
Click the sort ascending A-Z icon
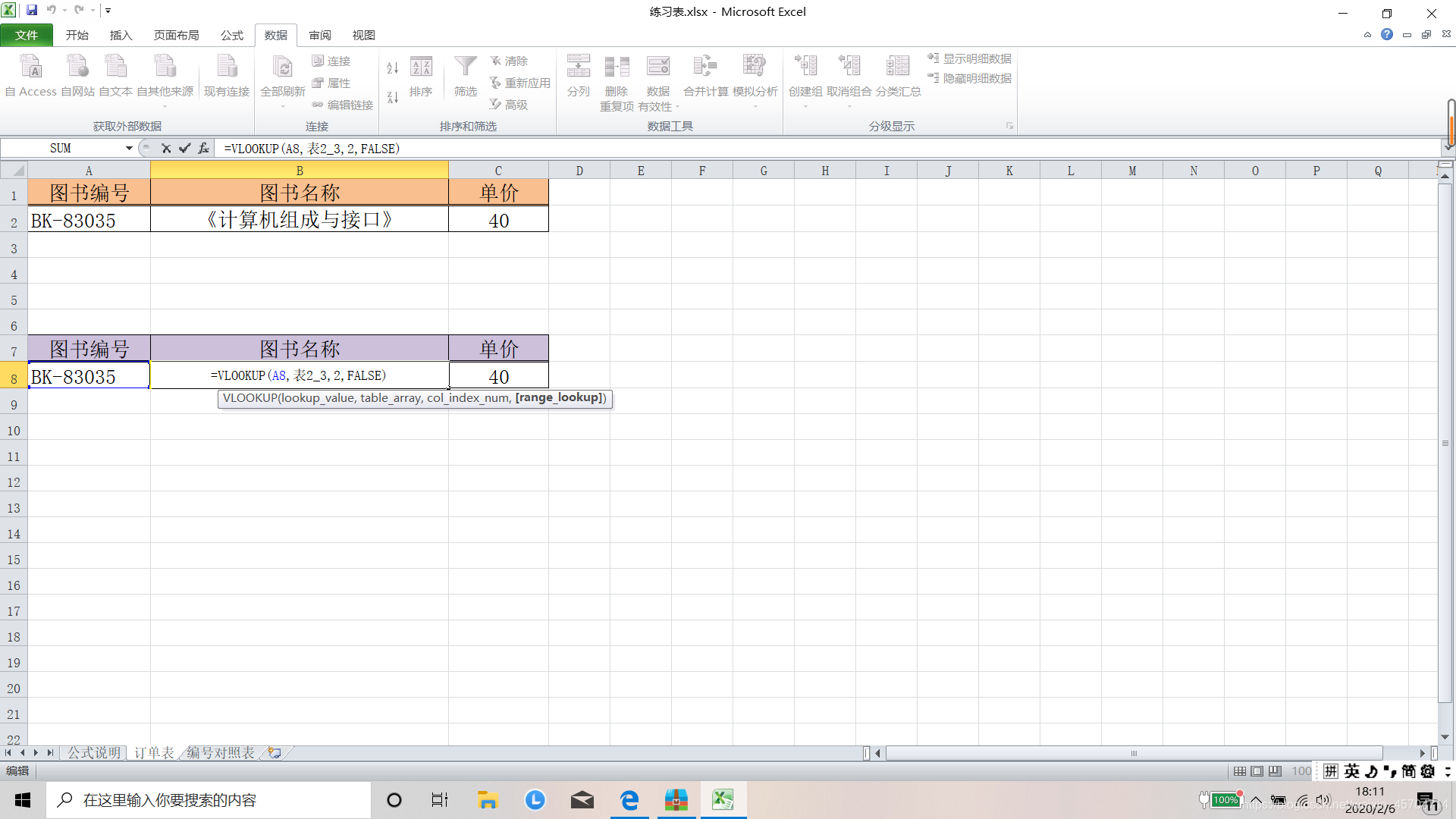click(392, 68)
